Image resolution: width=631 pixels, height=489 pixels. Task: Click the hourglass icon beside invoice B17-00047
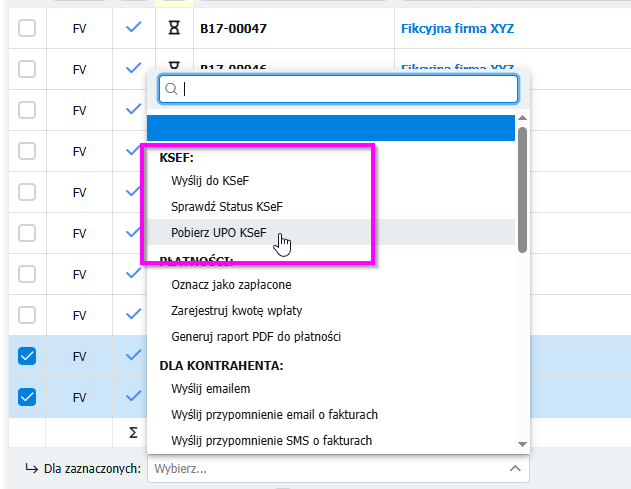point(174,29)
